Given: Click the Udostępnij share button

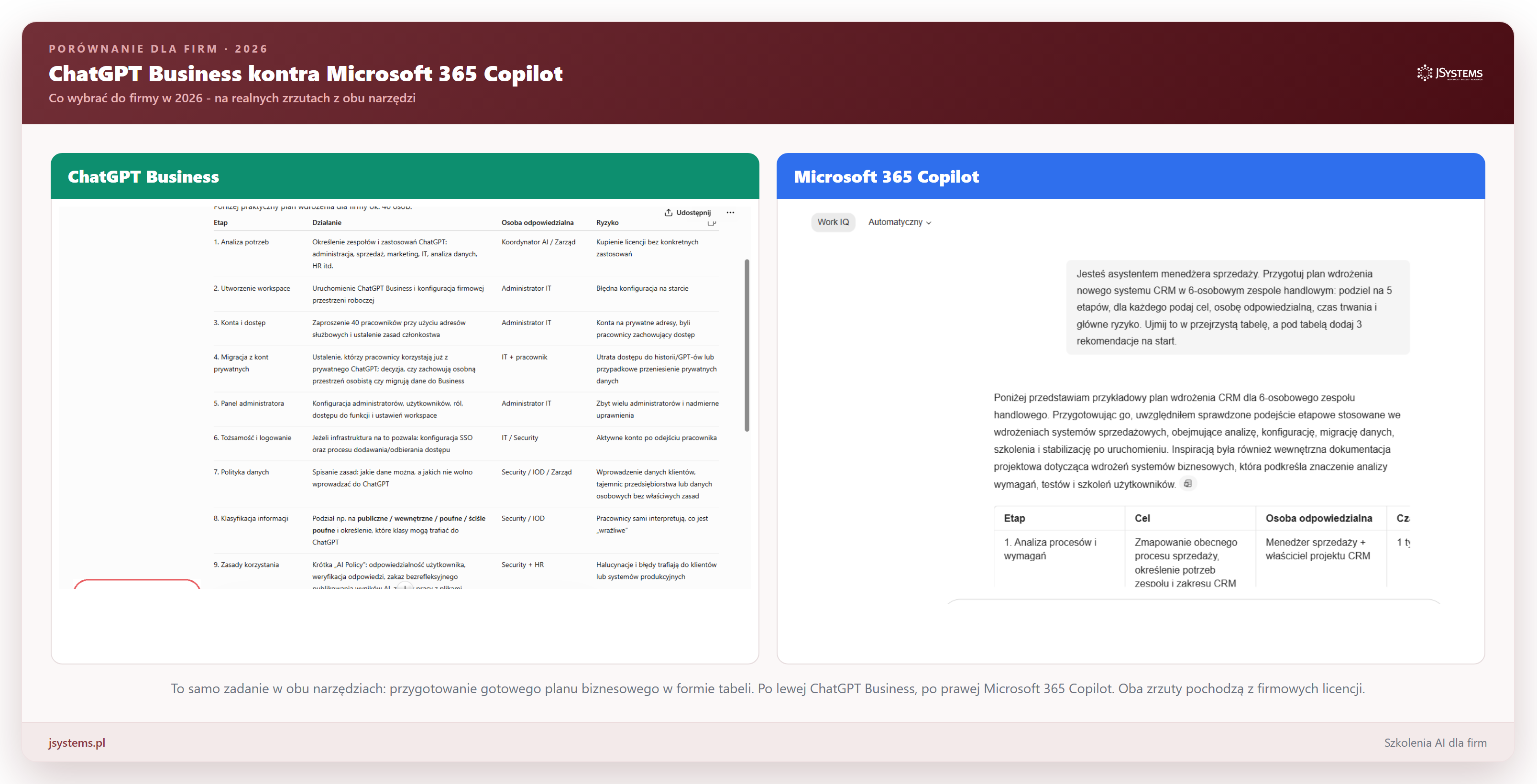Looking at the screenshot, I should [x=687, y=212].
